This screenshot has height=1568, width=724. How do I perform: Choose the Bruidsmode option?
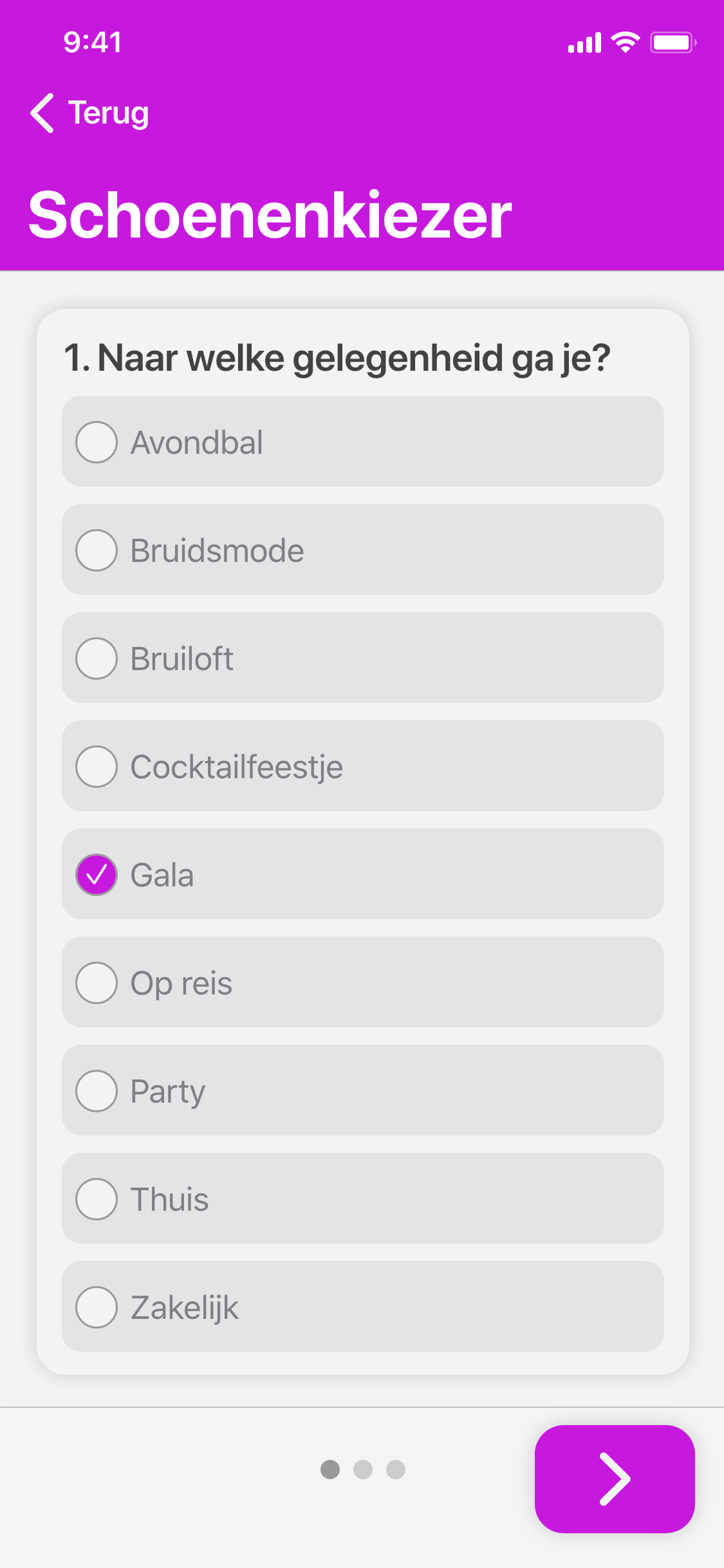point(97,550)
